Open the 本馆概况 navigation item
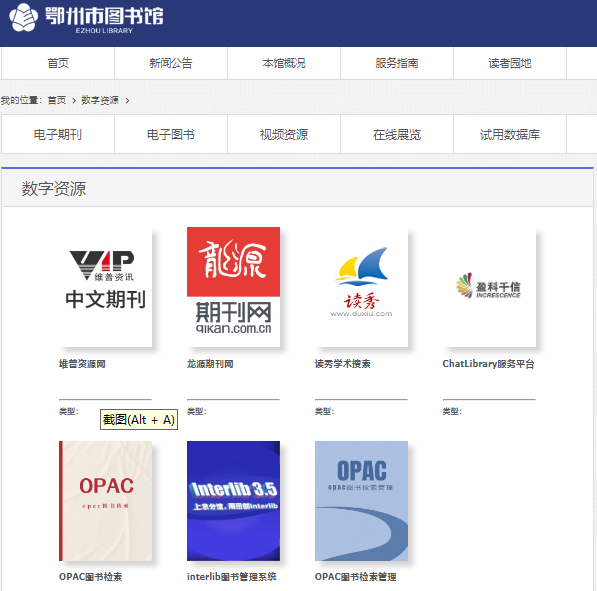 pyautogui.click(x=284, y=63)
